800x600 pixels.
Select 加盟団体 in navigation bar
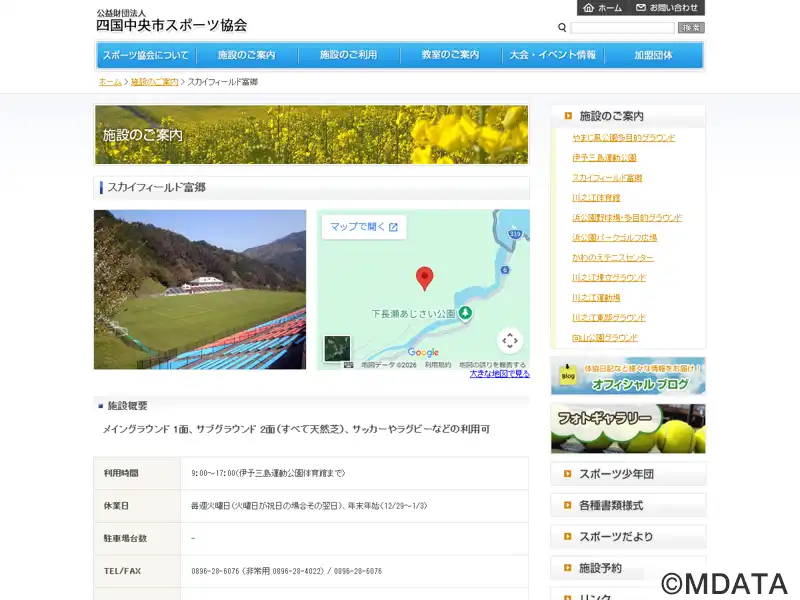coord(653,55)
